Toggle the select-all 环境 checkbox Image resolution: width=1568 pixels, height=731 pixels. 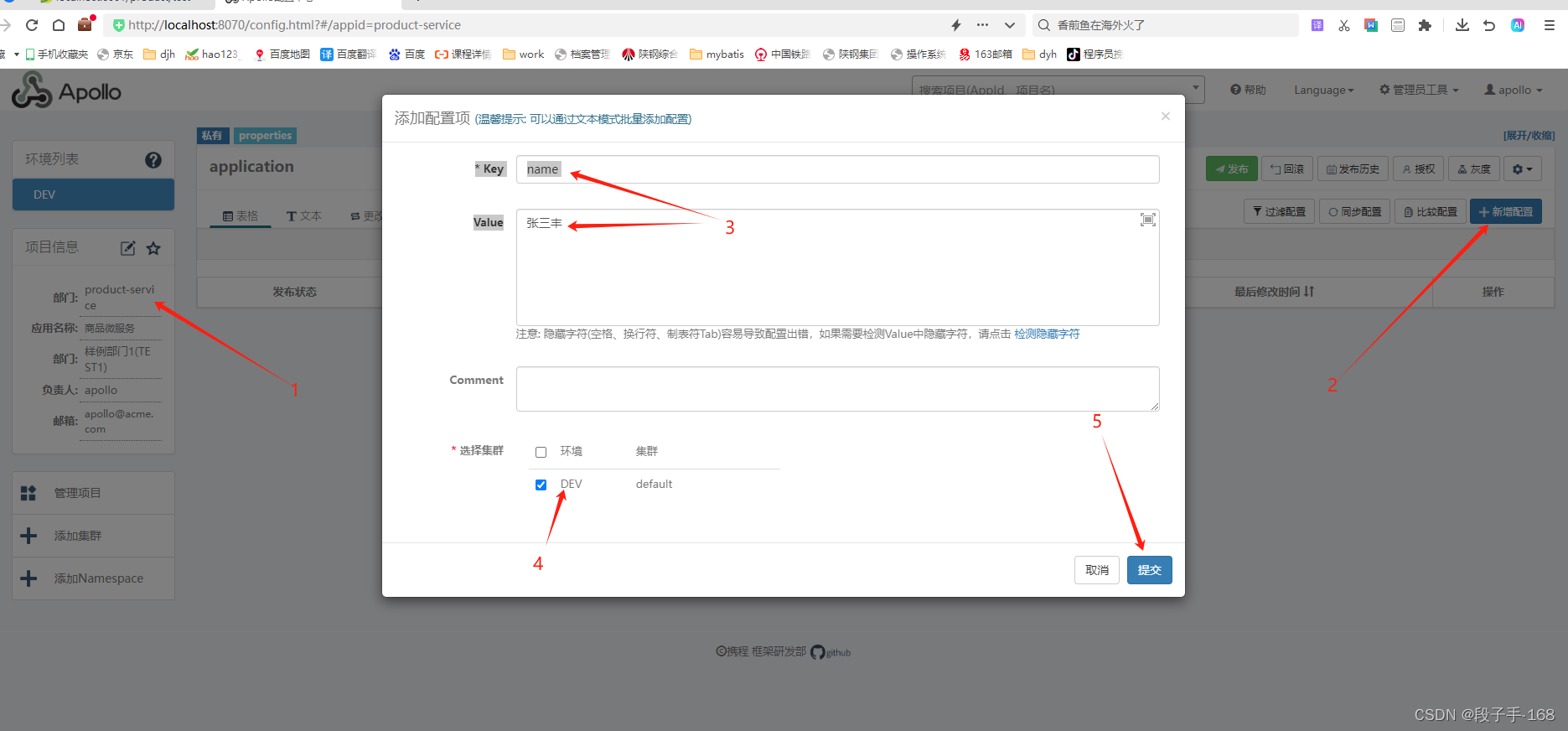[x=541, y=452]
